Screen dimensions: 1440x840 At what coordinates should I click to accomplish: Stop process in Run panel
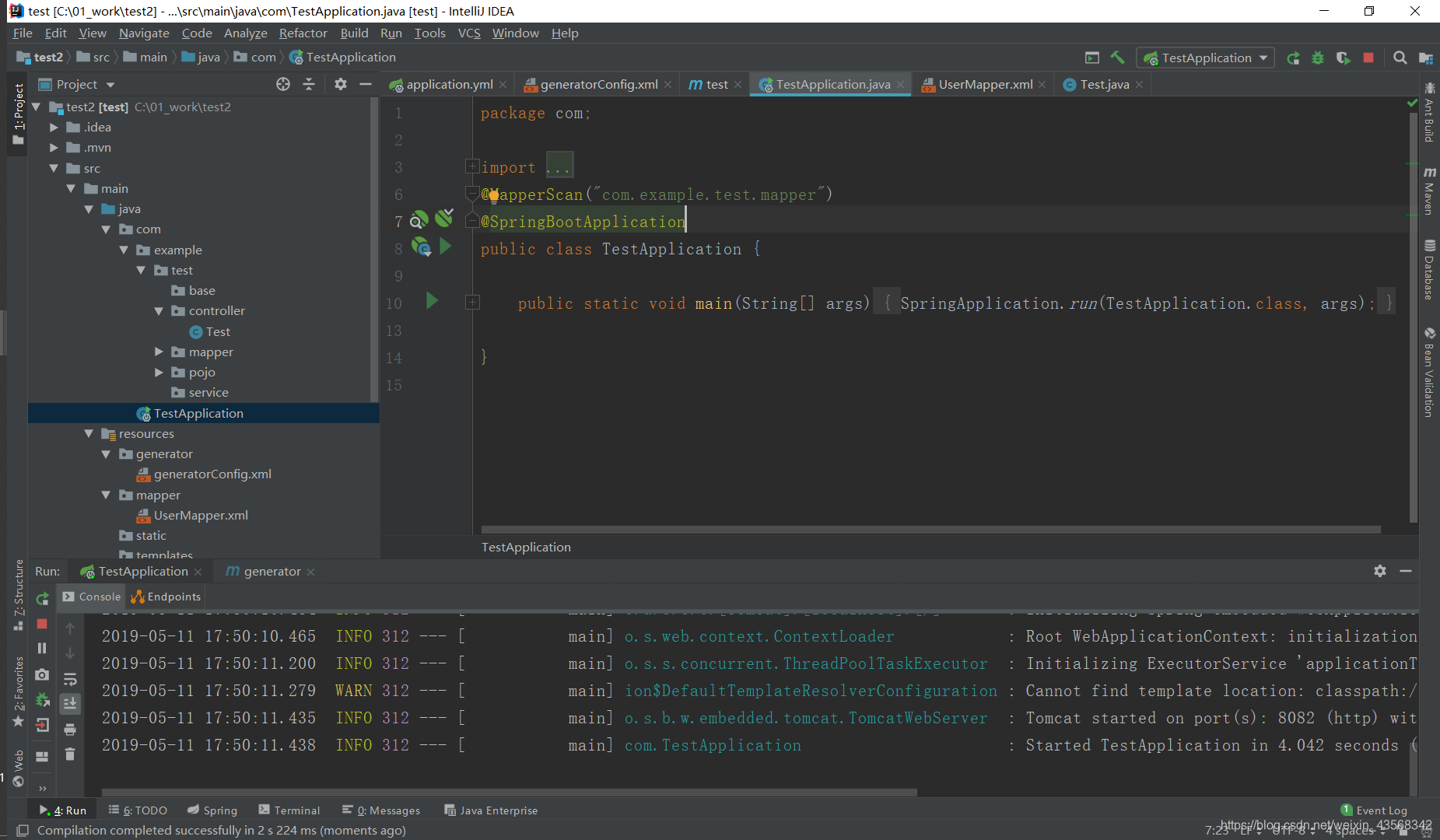tap(42, 624)
